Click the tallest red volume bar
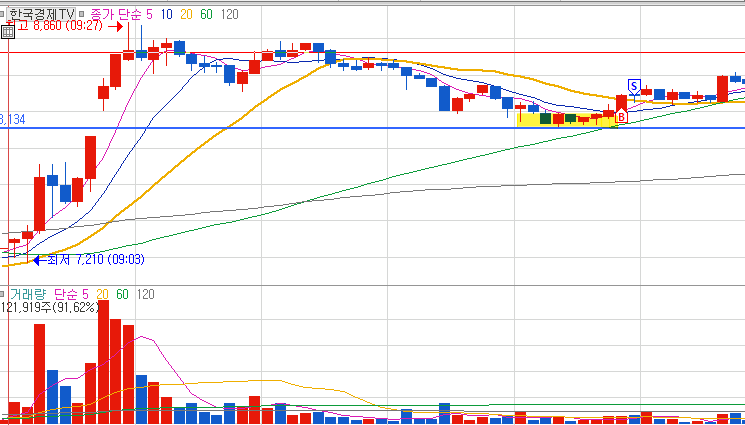745x425 pixels. (x=104, y=361)
